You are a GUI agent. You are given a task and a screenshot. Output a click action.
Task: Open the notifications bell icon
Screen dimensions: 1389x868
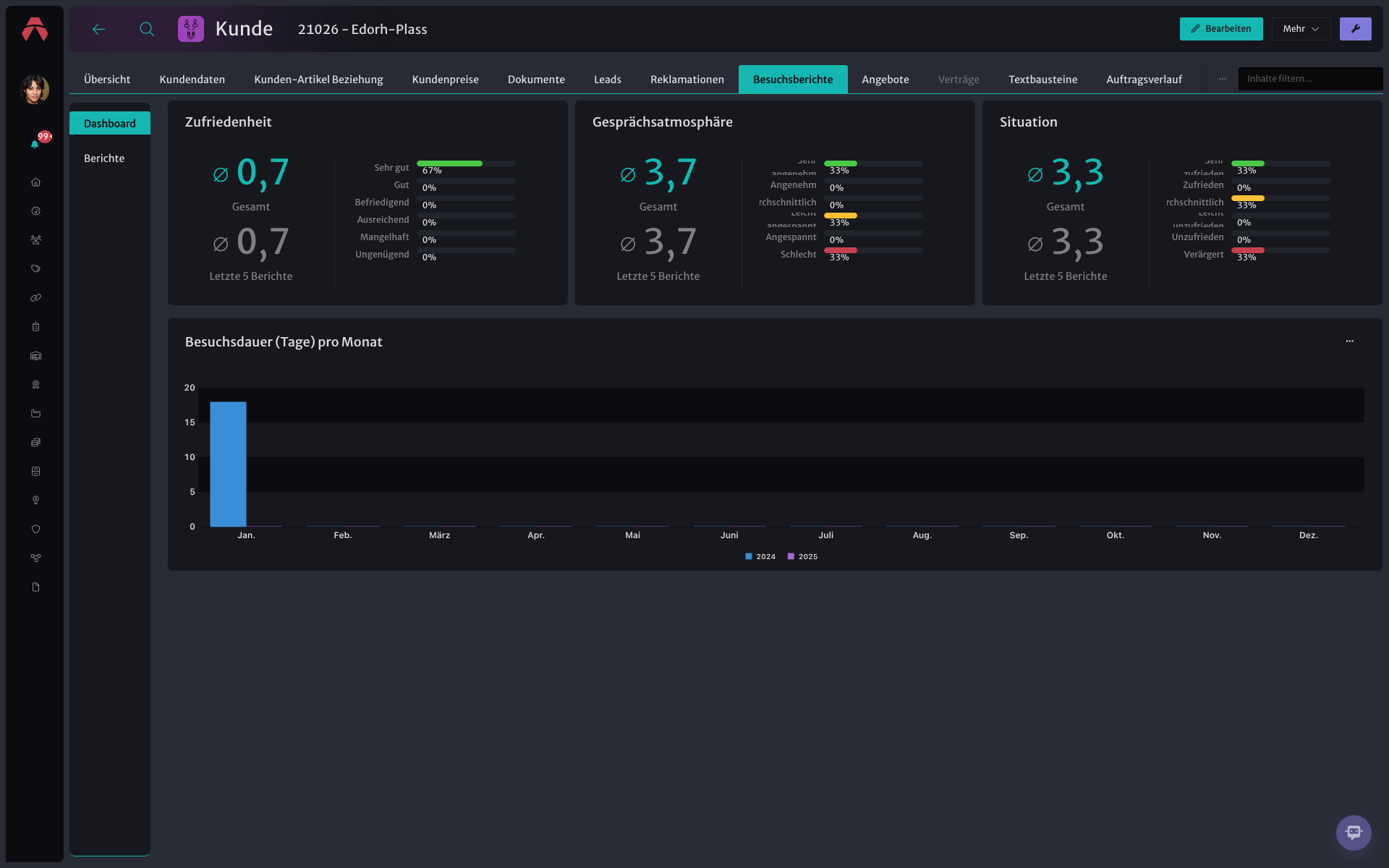coord(35,144)
